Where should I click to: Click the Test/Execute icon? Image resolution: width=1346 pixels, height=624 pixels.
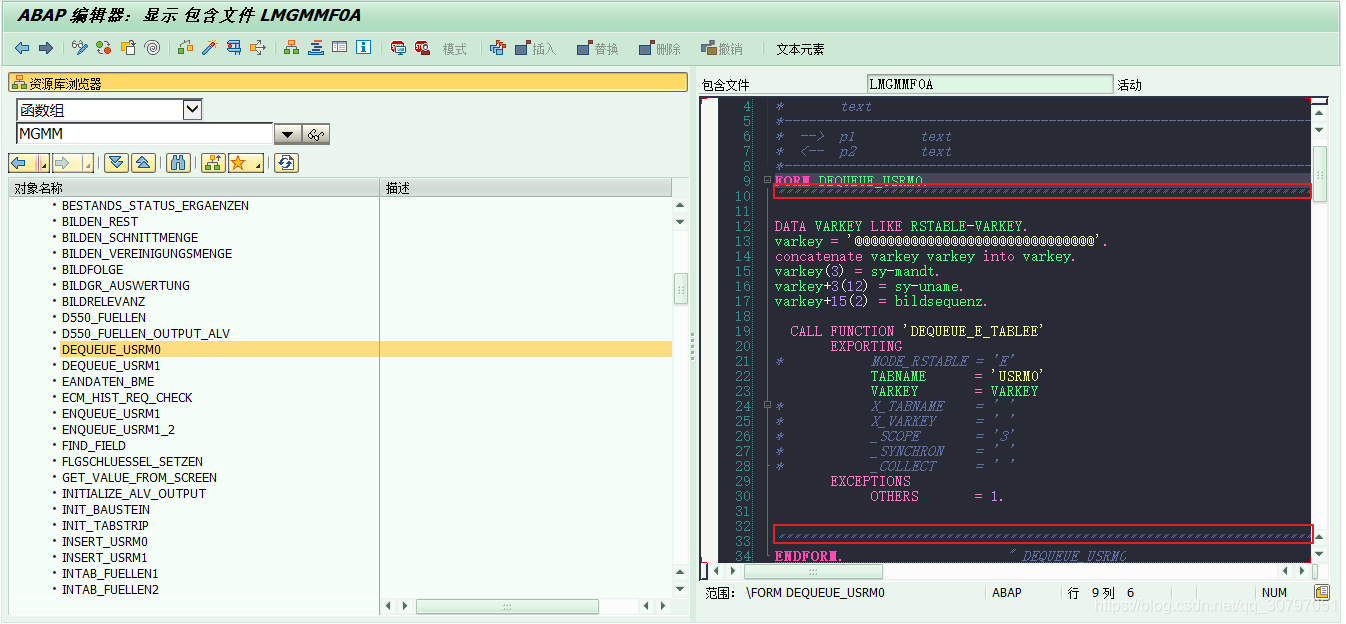pyautogui.click(x=233, y=48)
